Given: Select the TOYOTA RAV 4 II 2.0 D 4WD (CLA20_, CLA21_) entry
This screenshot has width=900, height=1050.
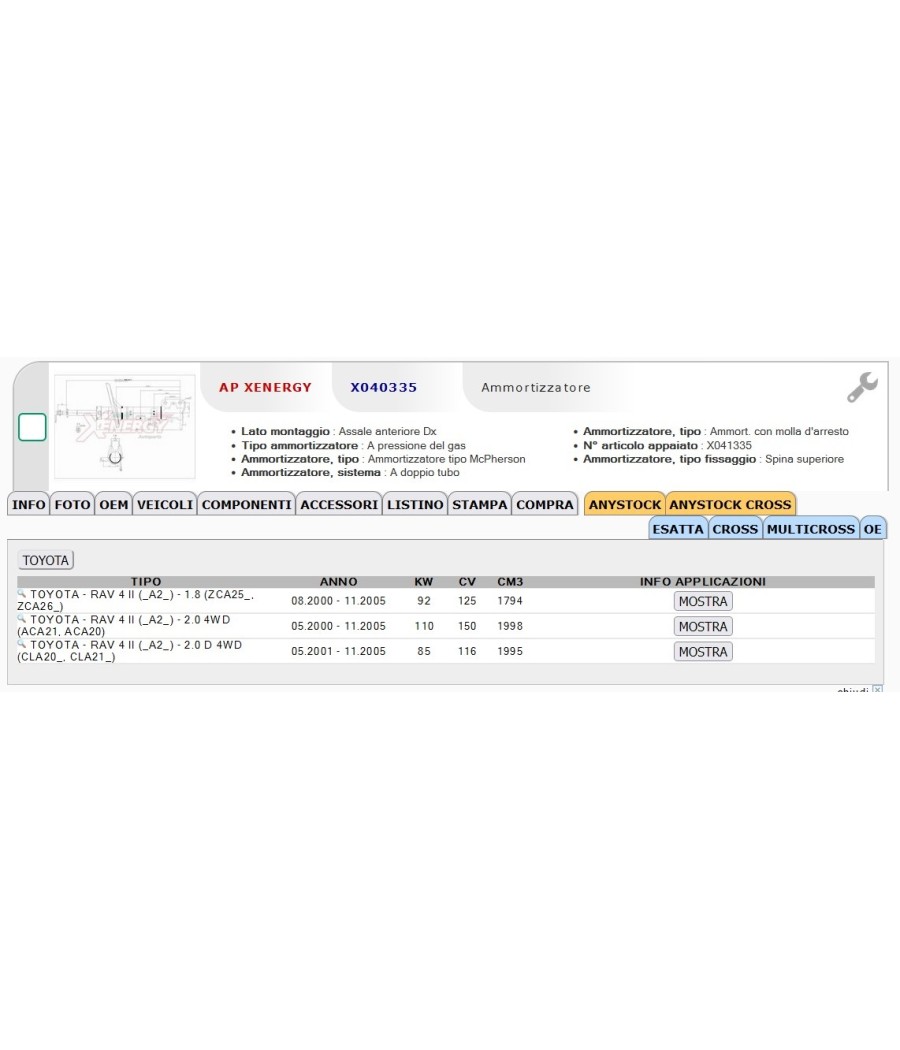Looking at the screenshot, I should (x=130, y=651).
